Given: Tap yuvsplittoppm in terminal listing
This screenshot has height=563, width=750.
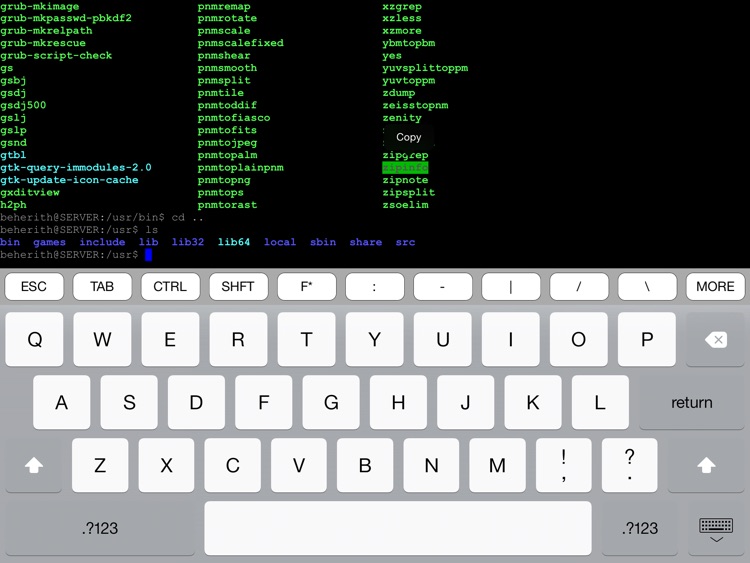Looking at the screenshot, I should 425,68.
